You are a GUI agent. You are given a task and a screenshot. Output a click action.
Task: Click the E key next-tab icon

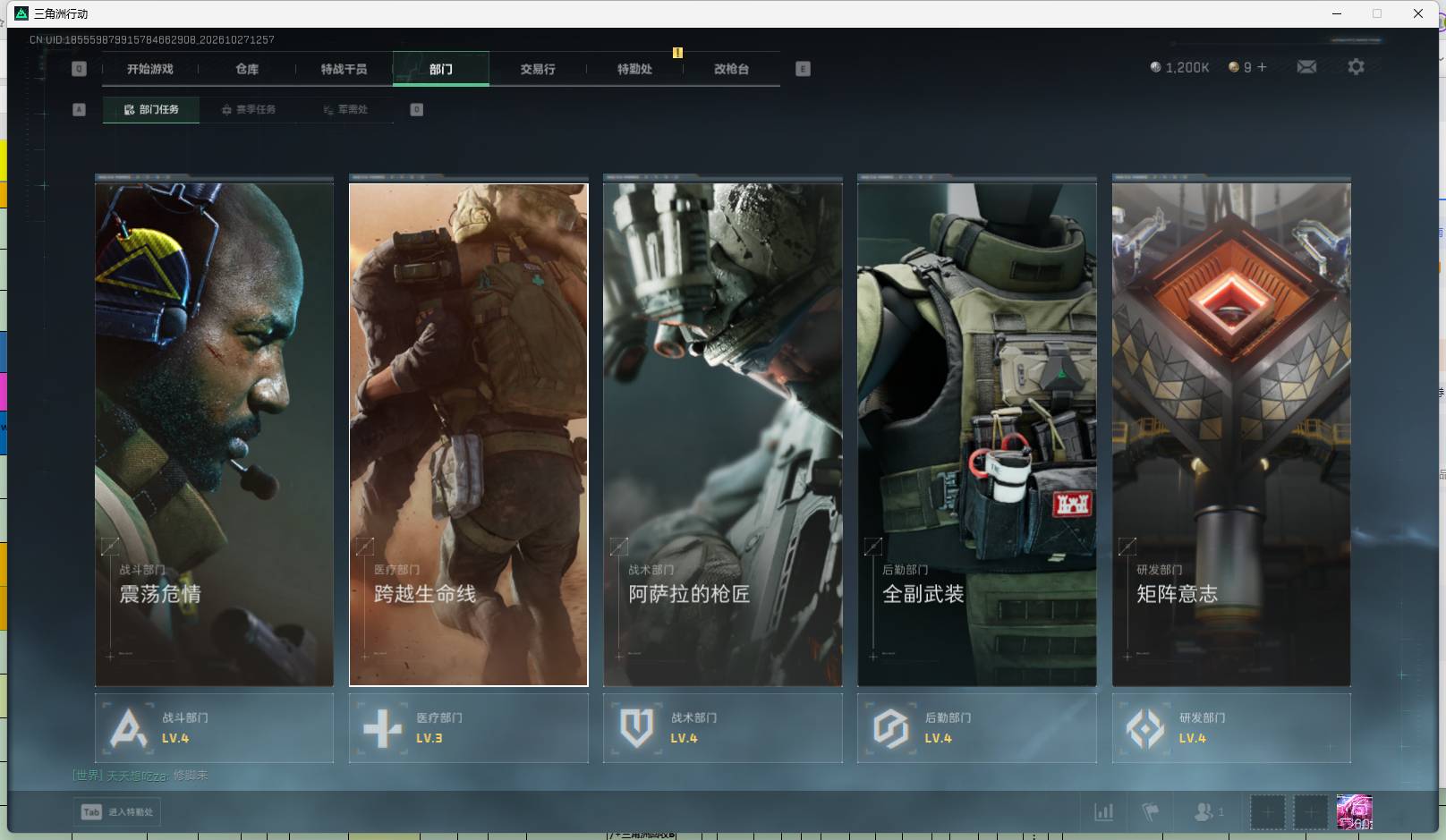click(803, 69)
